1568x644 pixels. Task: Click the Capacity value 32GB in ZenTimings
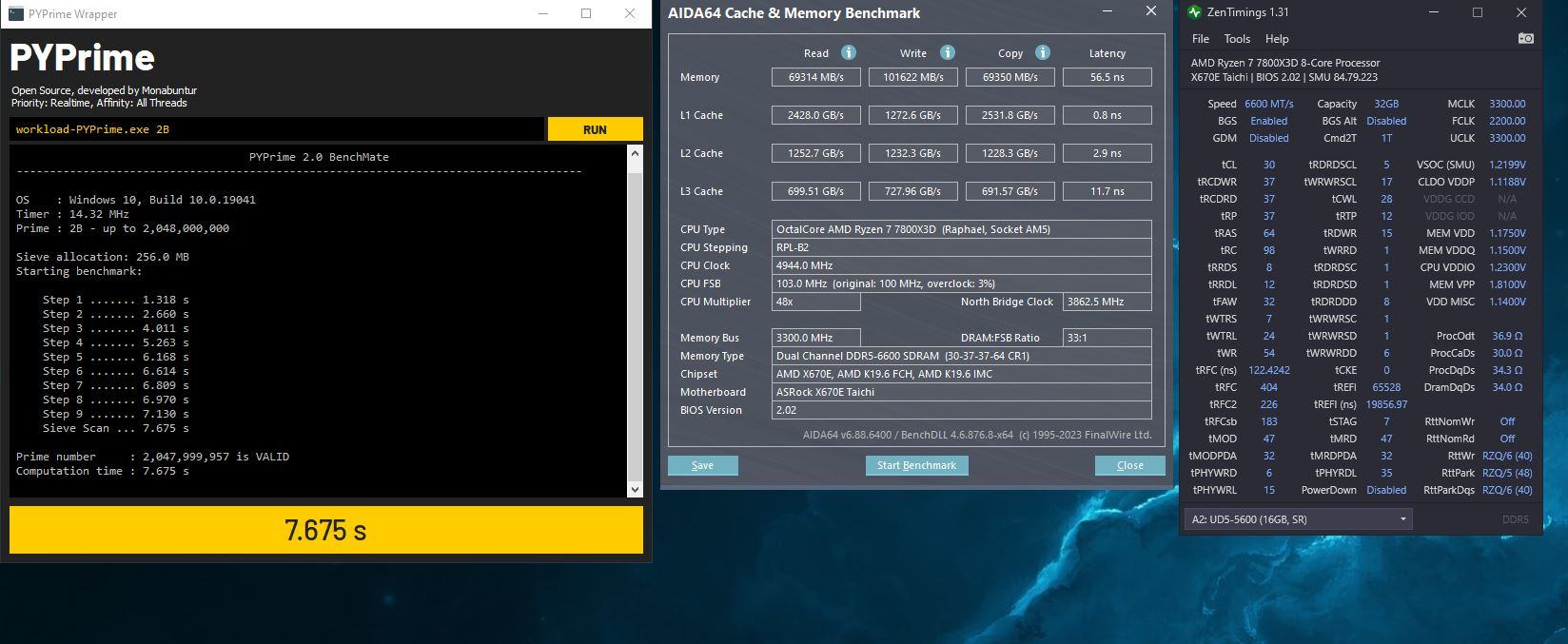coord(1386,104)
